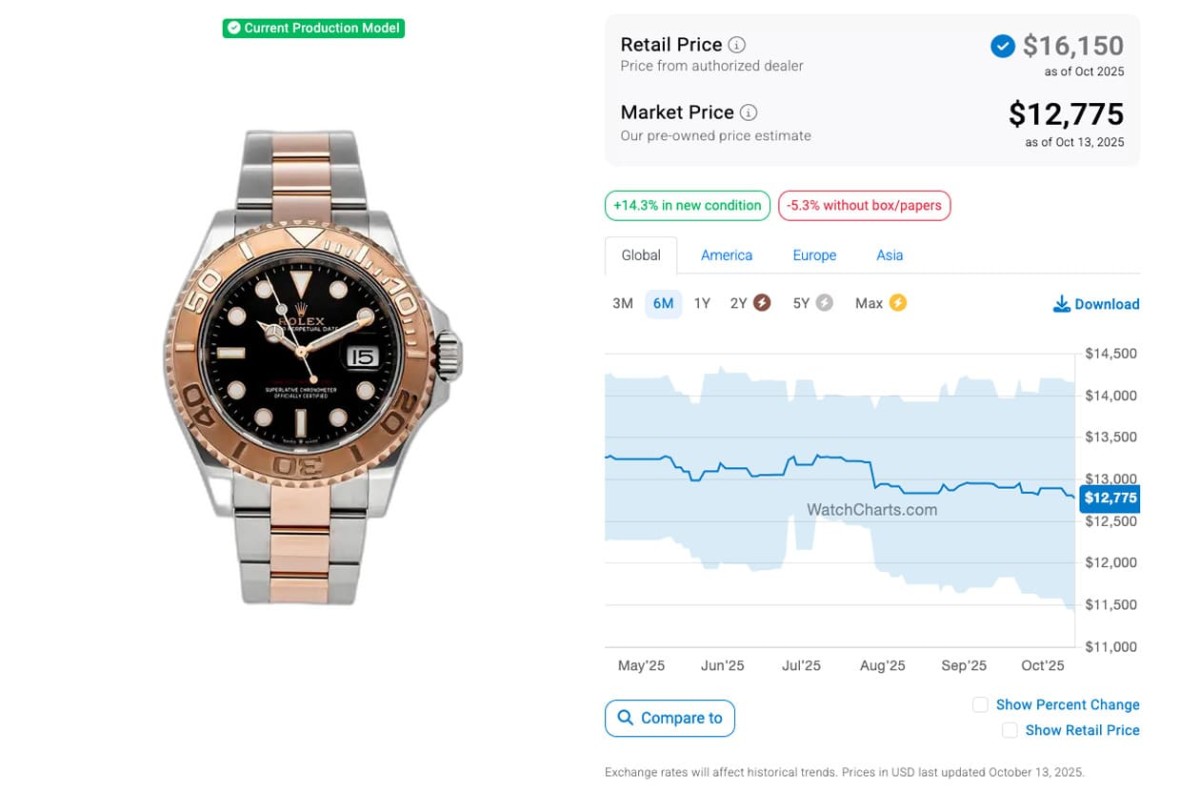Viewport: 1200px width, 794px height.
Task: Open the Asia region tab
Action: [890, 255]
